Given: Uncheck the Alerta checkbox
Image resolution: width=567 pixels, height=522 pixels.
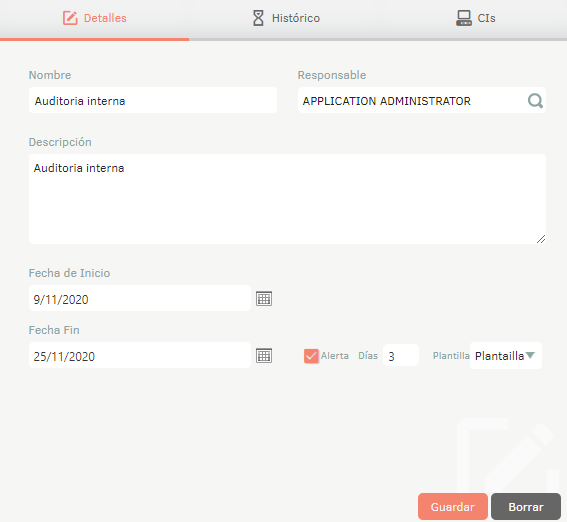Looking at the screenshot, I should tap(311, 356).
